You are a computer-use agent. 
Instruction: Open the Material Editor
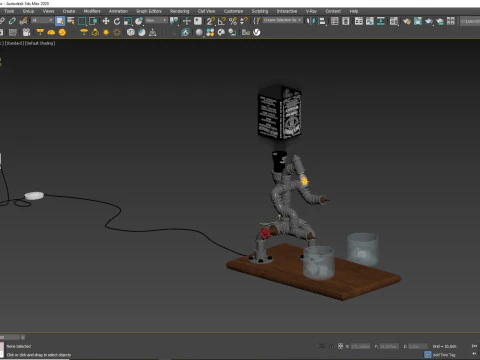[394, 21]
